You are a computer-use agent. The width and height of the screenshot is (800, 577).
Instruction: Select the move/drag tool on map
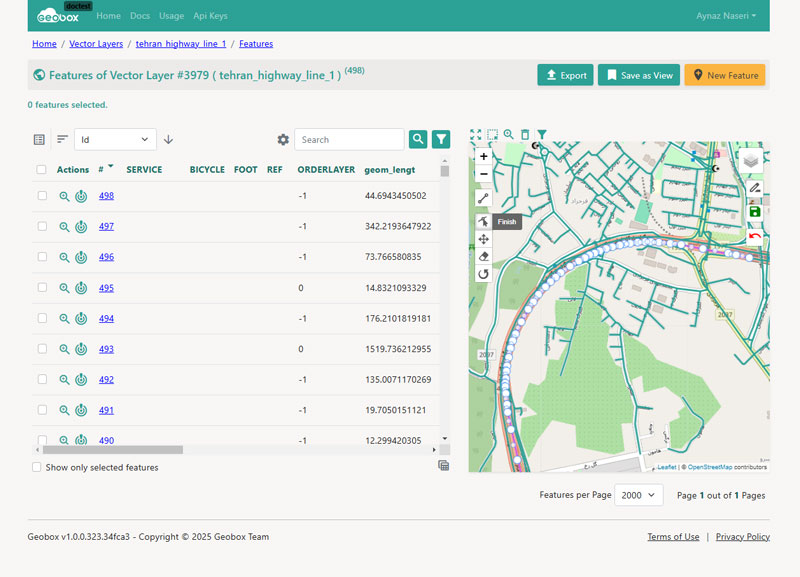coord(484,239)
